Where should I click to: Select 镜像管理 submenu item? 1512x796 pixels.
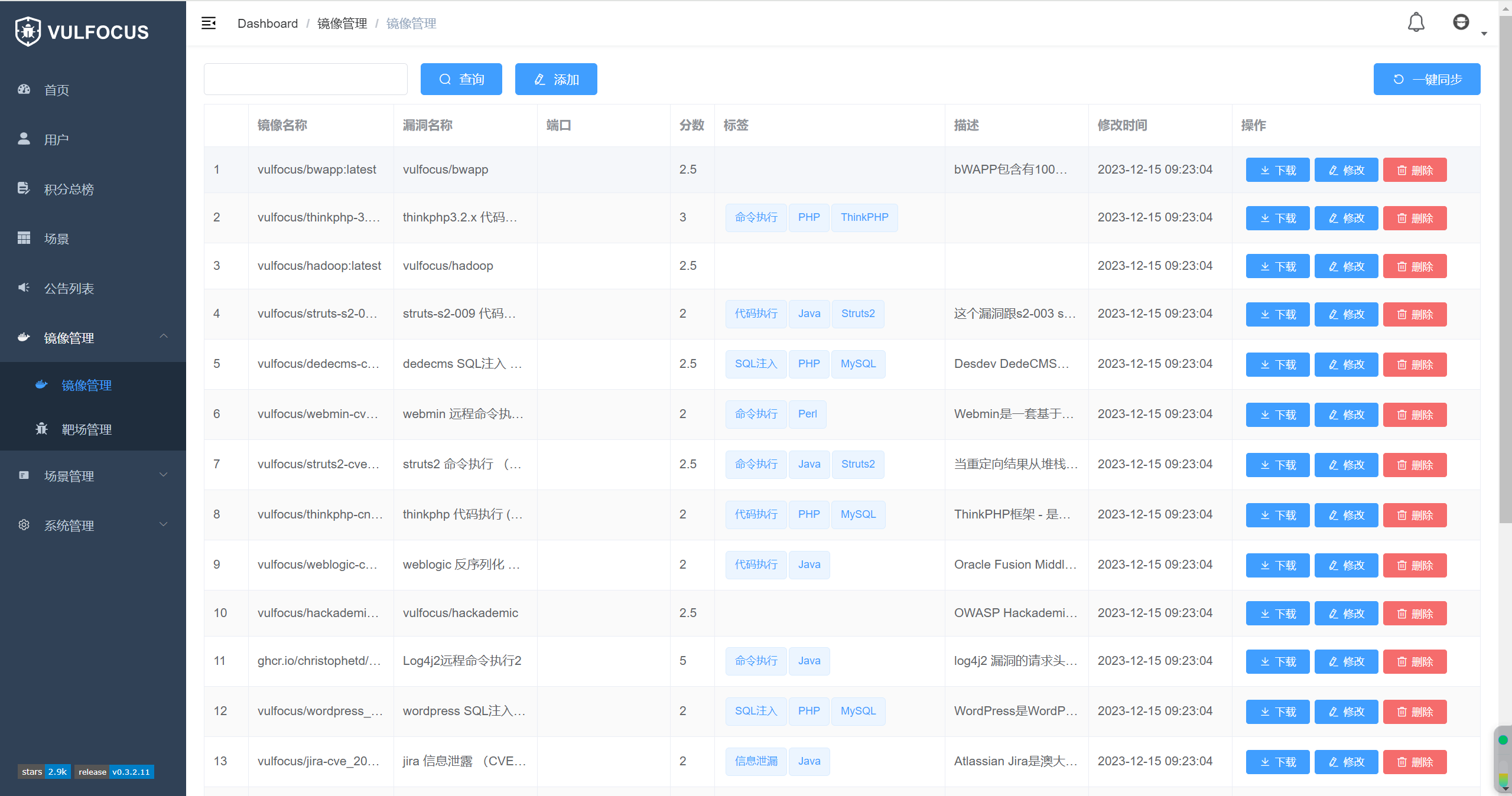coord(86,386)
